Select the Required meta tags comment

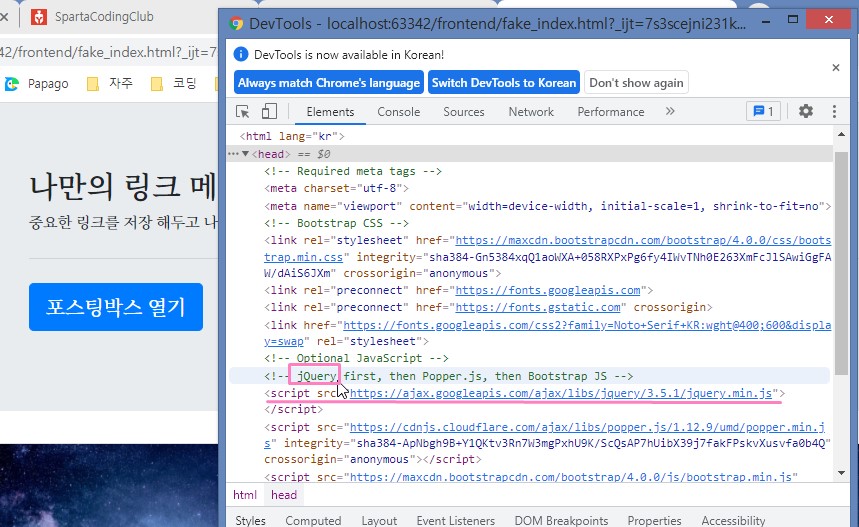click(x=353, y=171)
